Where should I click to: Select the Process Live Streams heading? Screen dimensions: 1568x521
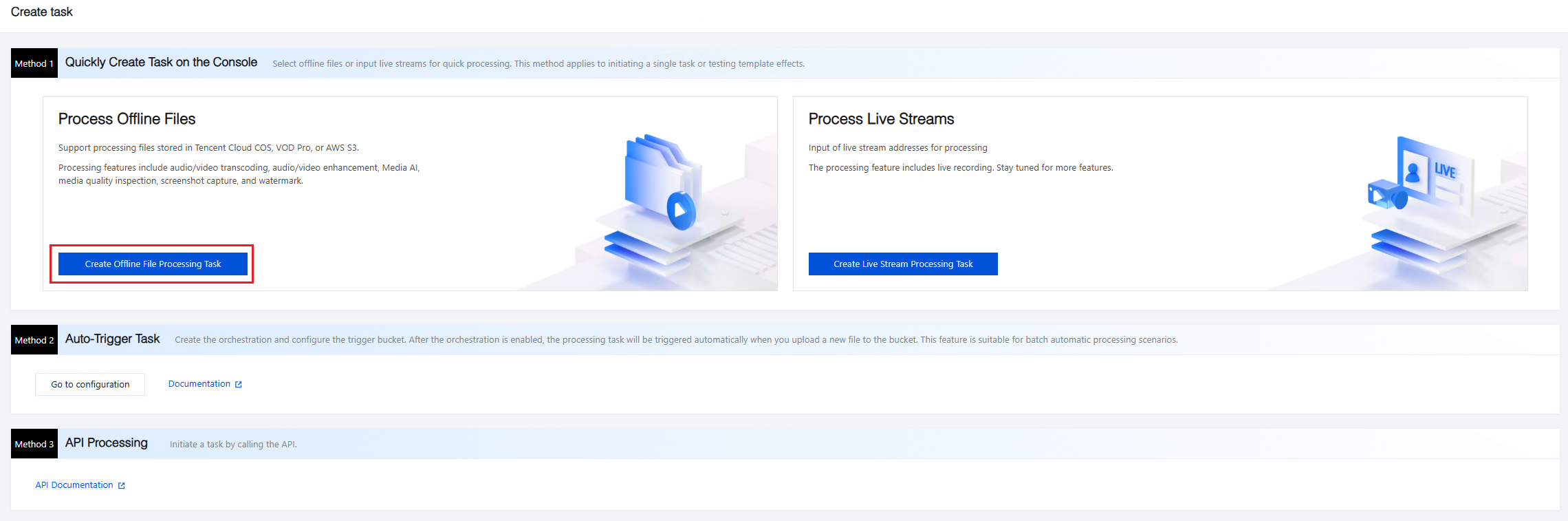[881, 119]
